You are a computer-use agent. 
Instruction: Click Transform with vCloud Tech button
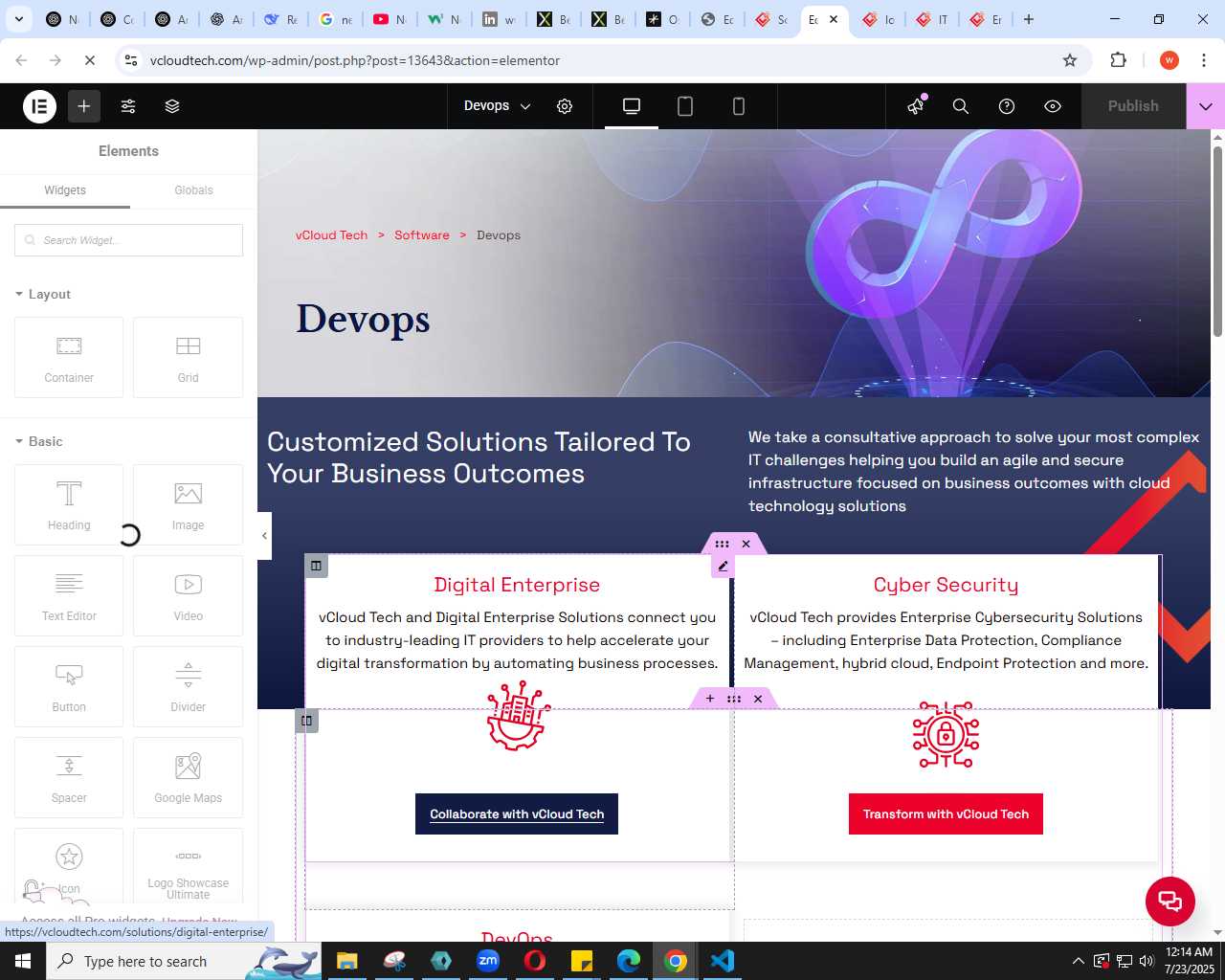point(946,814)
